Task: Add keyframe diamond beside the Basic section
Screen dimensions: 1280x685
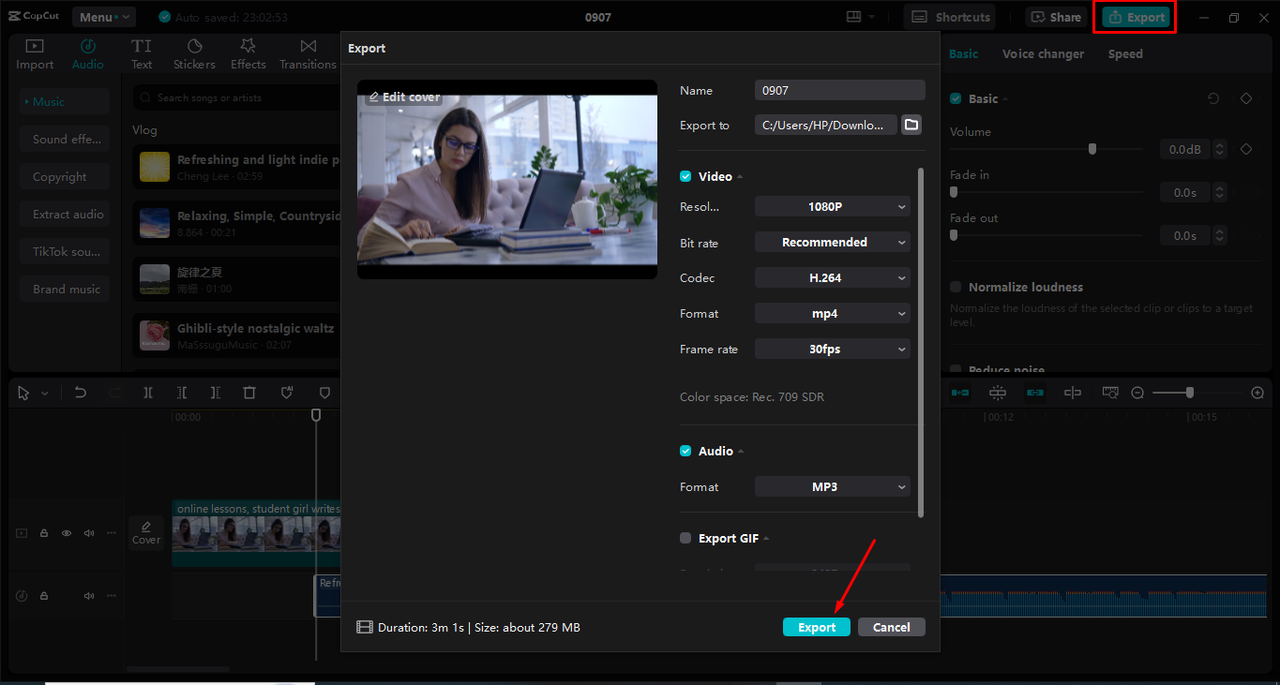Action: [x=1246, y=99]
